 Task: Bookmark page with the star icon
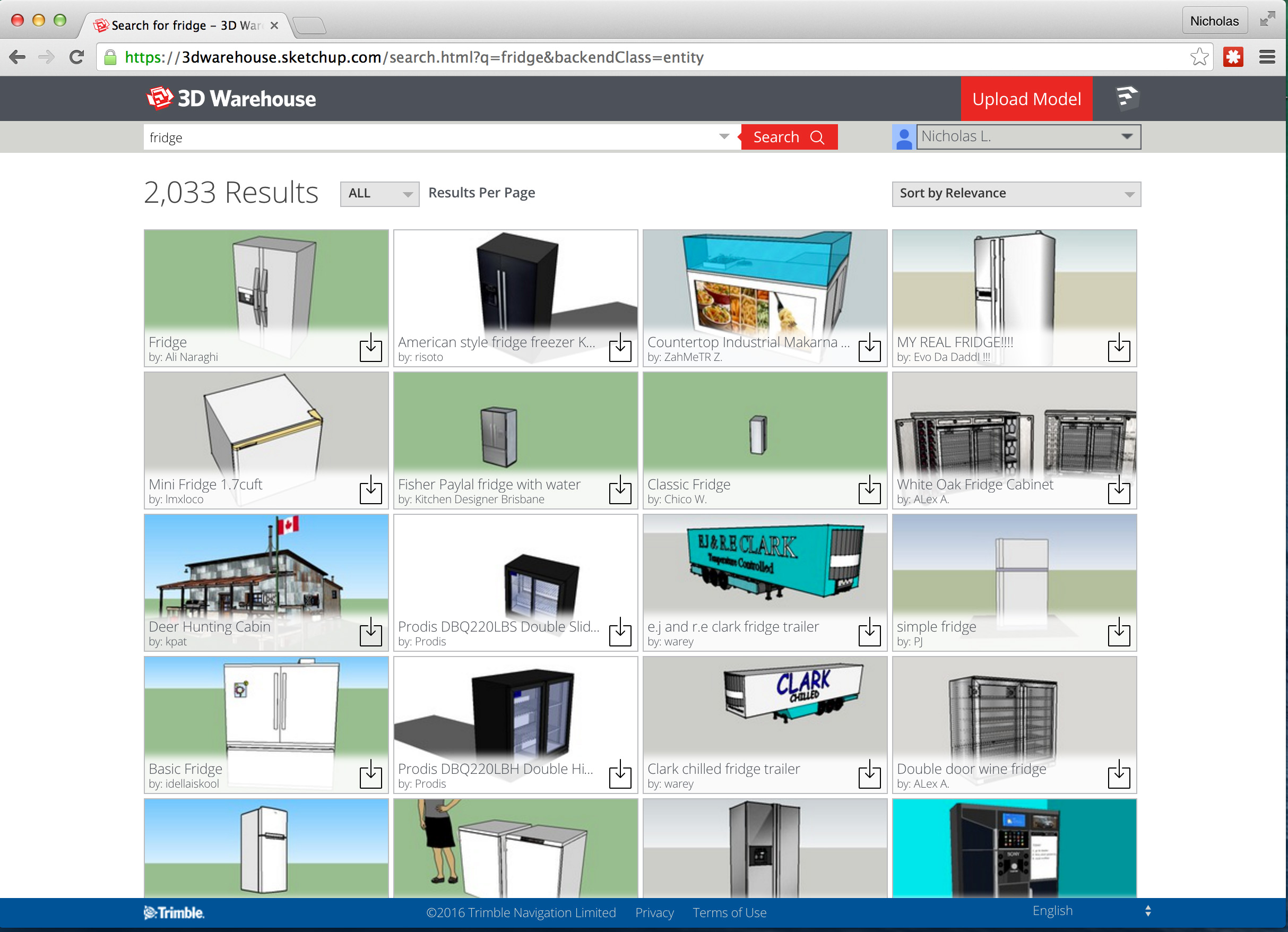click(1199, 57)
